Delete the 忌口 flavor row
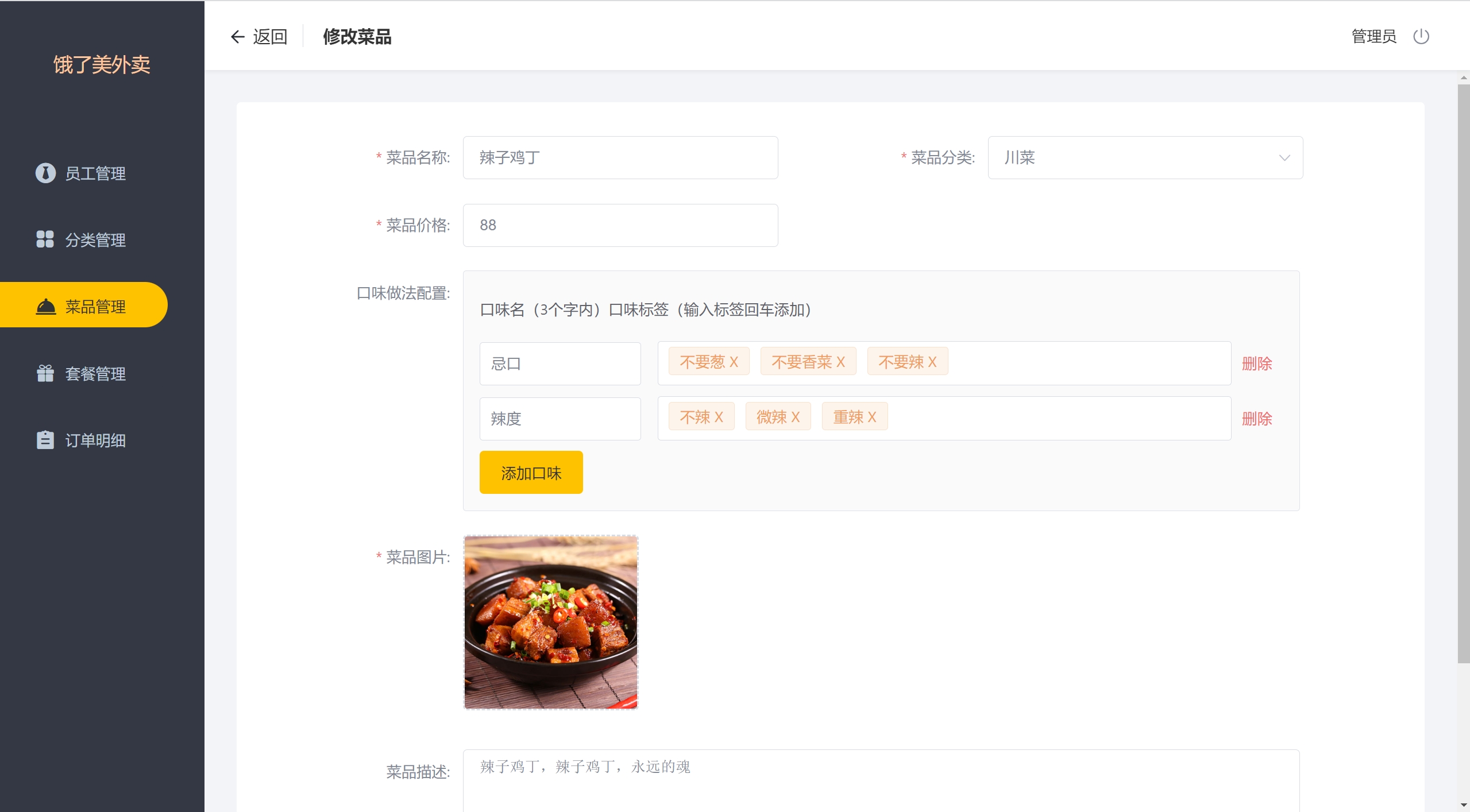The height and width of the screenshot is (812, 1470). click(1256, 364)
